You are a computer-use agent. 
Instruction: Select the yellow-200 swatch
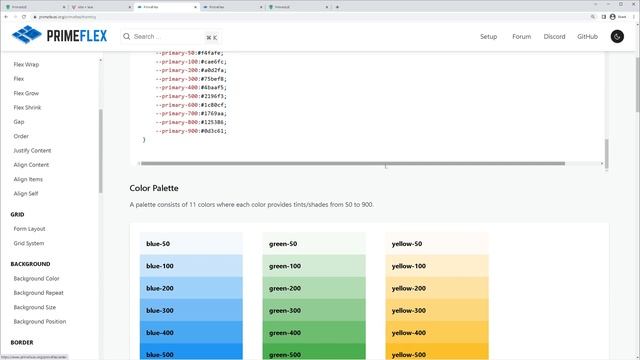pos(437,288)
